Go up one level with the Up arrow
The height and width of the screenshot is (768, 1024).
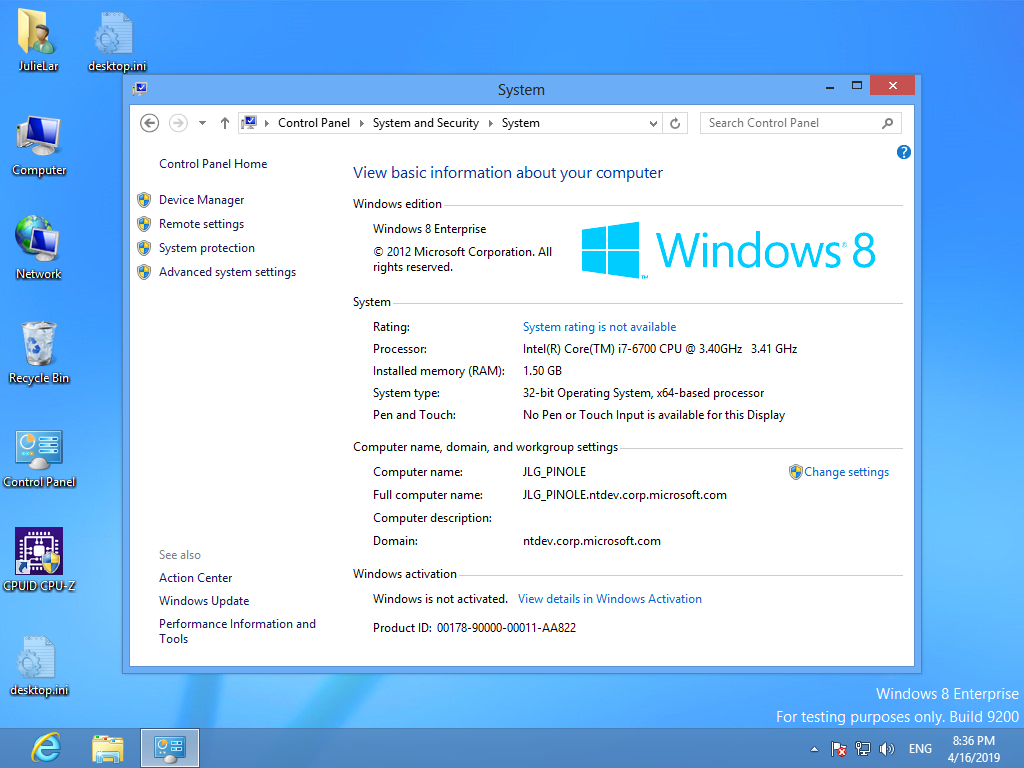pos(225,123)
